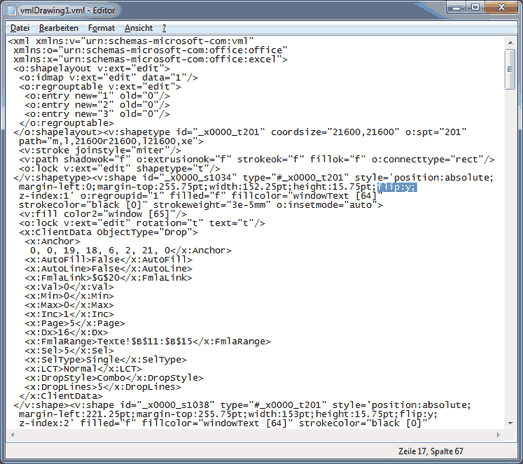Click the vertical scrollbar thumb
523x464 pixels.
[510, 69]
